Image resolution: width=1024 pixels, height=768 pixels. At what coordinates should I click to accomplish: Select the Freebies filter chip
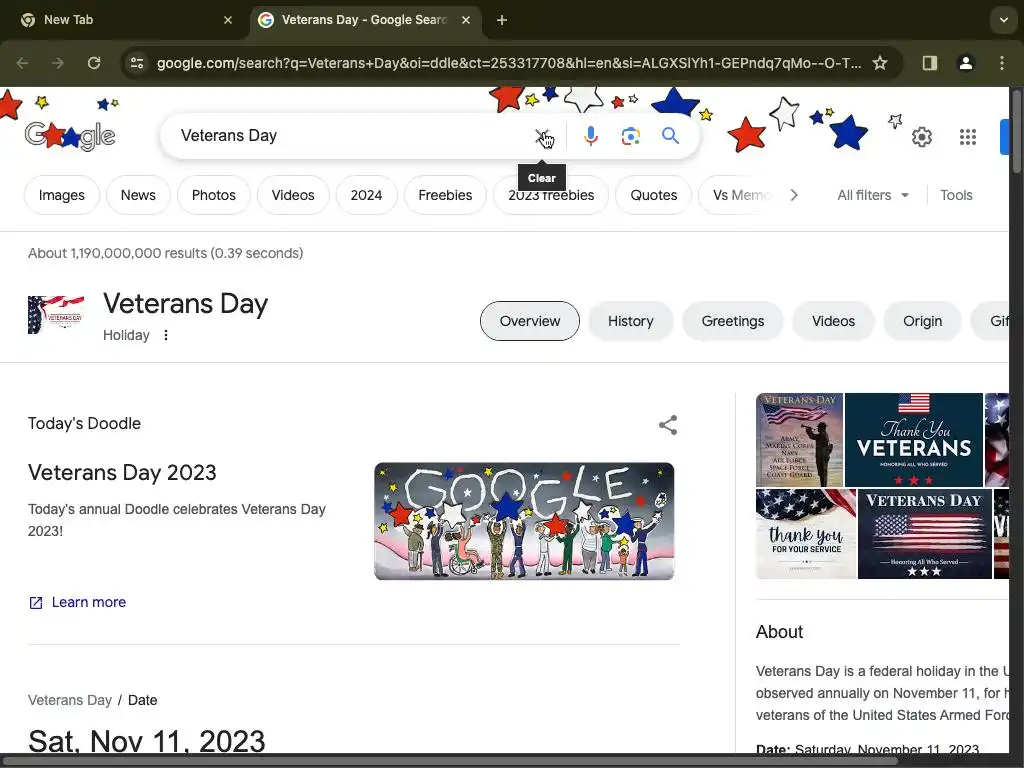[x=445, y=195]
